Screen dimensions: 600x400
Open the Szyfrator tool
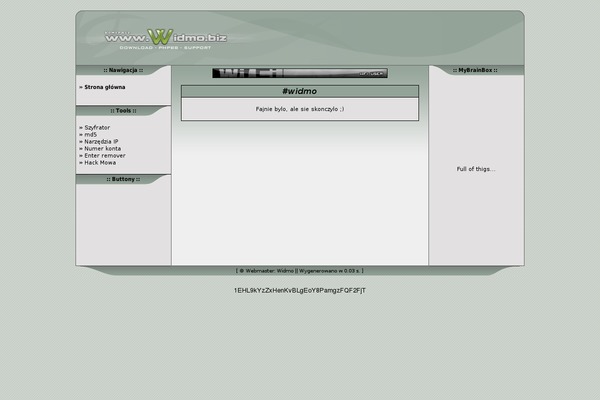(x=97, y=128)
